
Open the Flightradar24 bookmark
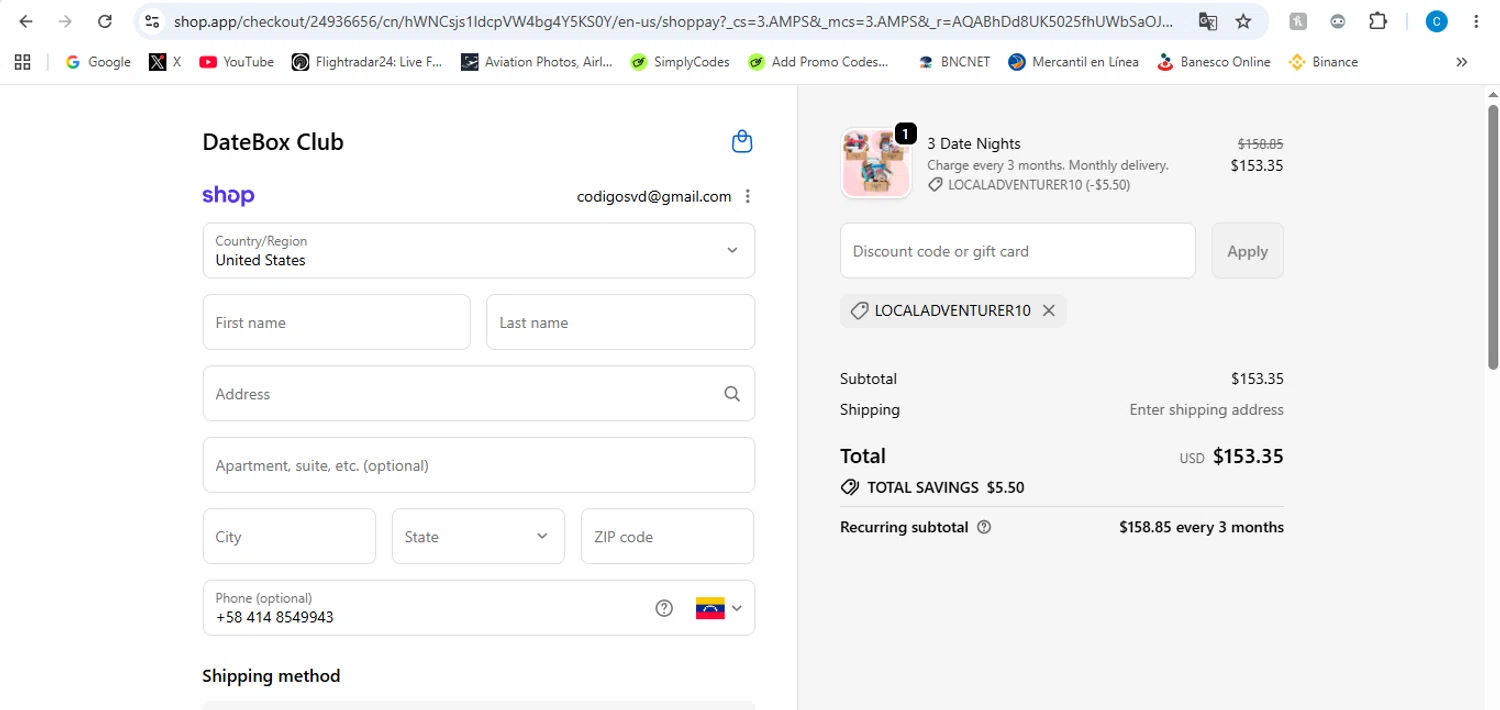click(x=367, y=62)
